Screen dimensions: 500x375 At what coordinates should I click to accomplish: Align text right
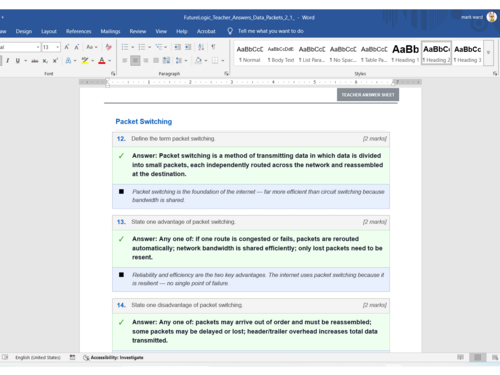click(x=146, y=61)
